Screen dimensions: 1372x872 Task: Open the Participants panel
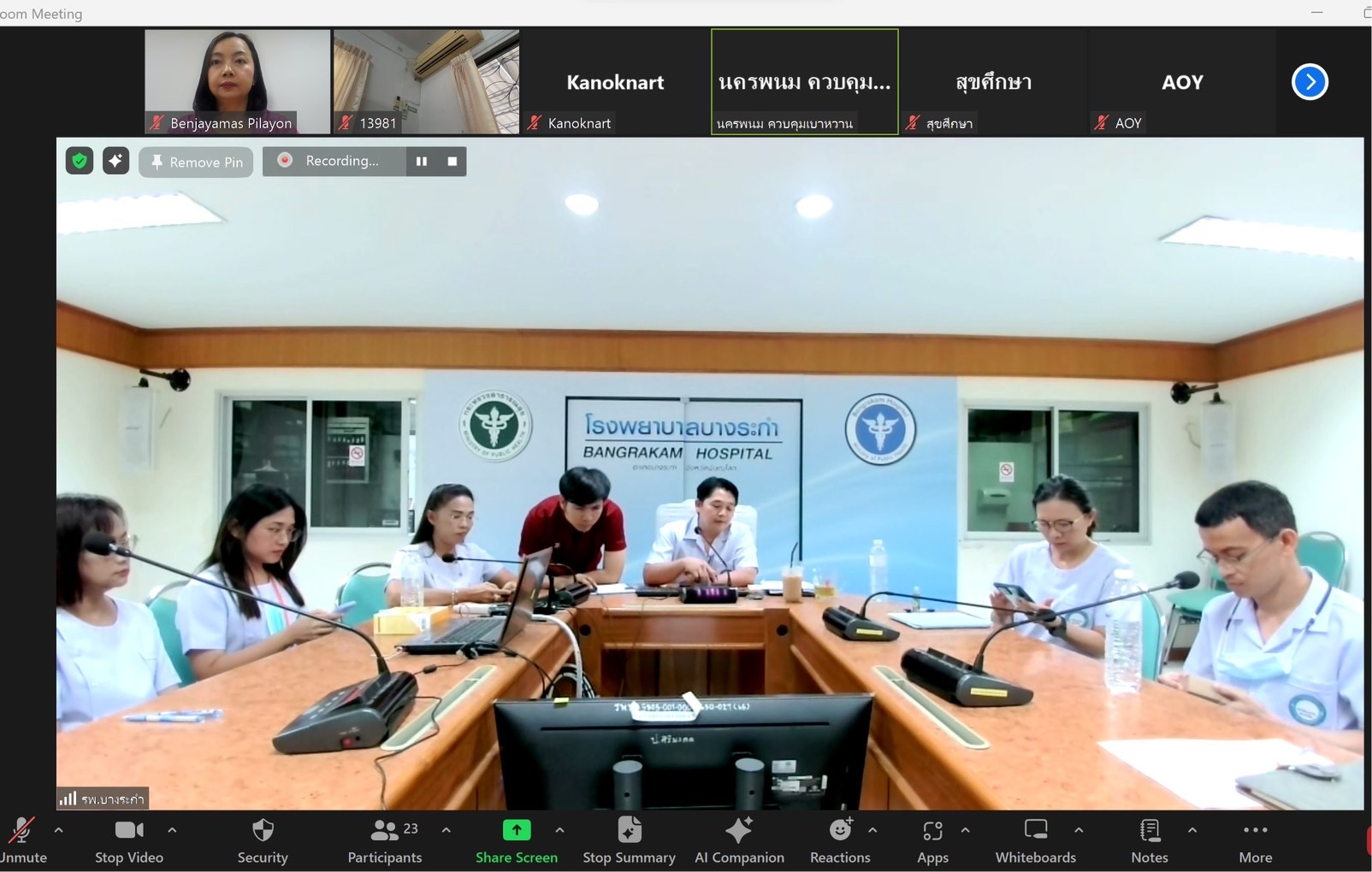pos(385,840)
